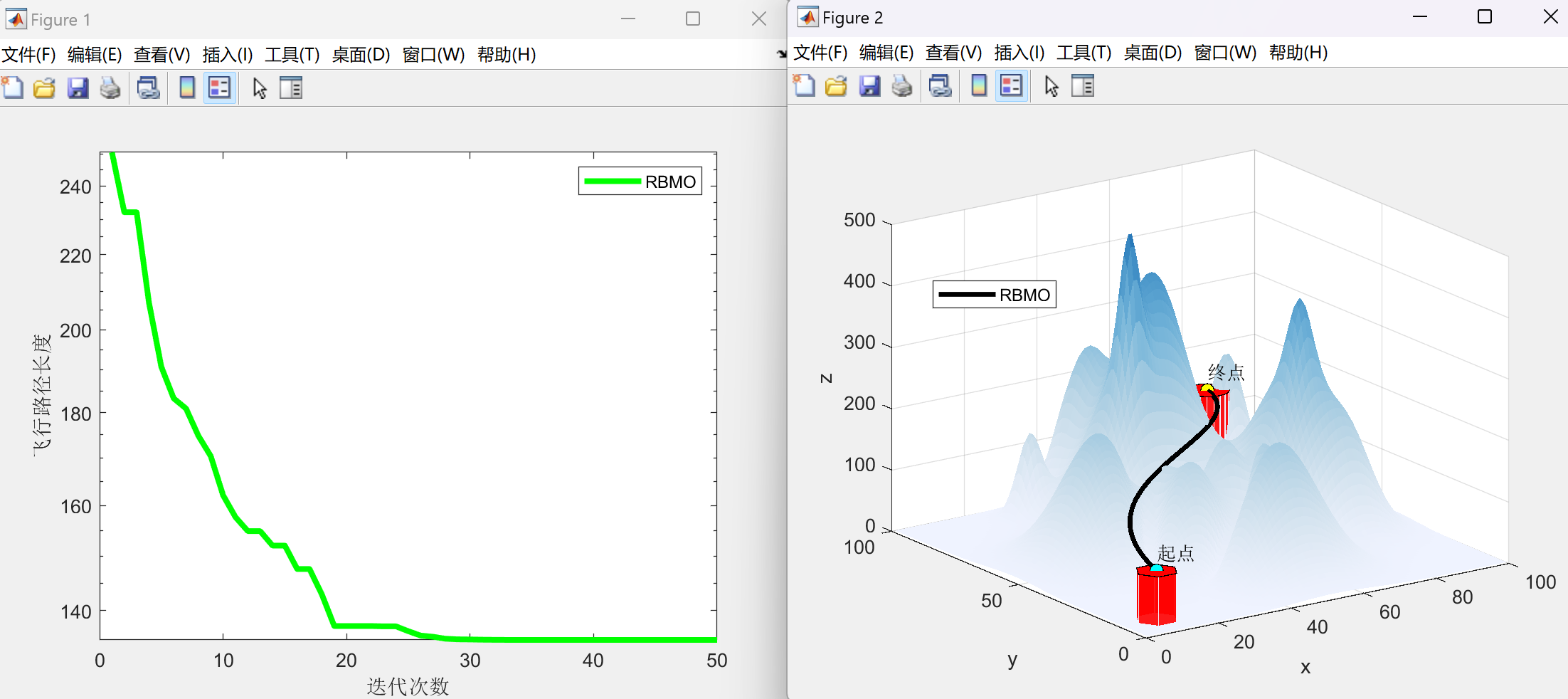Viewport: 1568px width, 699px height.
Task: Select 帮助(H) menu in Figure 1
Action: (x=506, y=55)
